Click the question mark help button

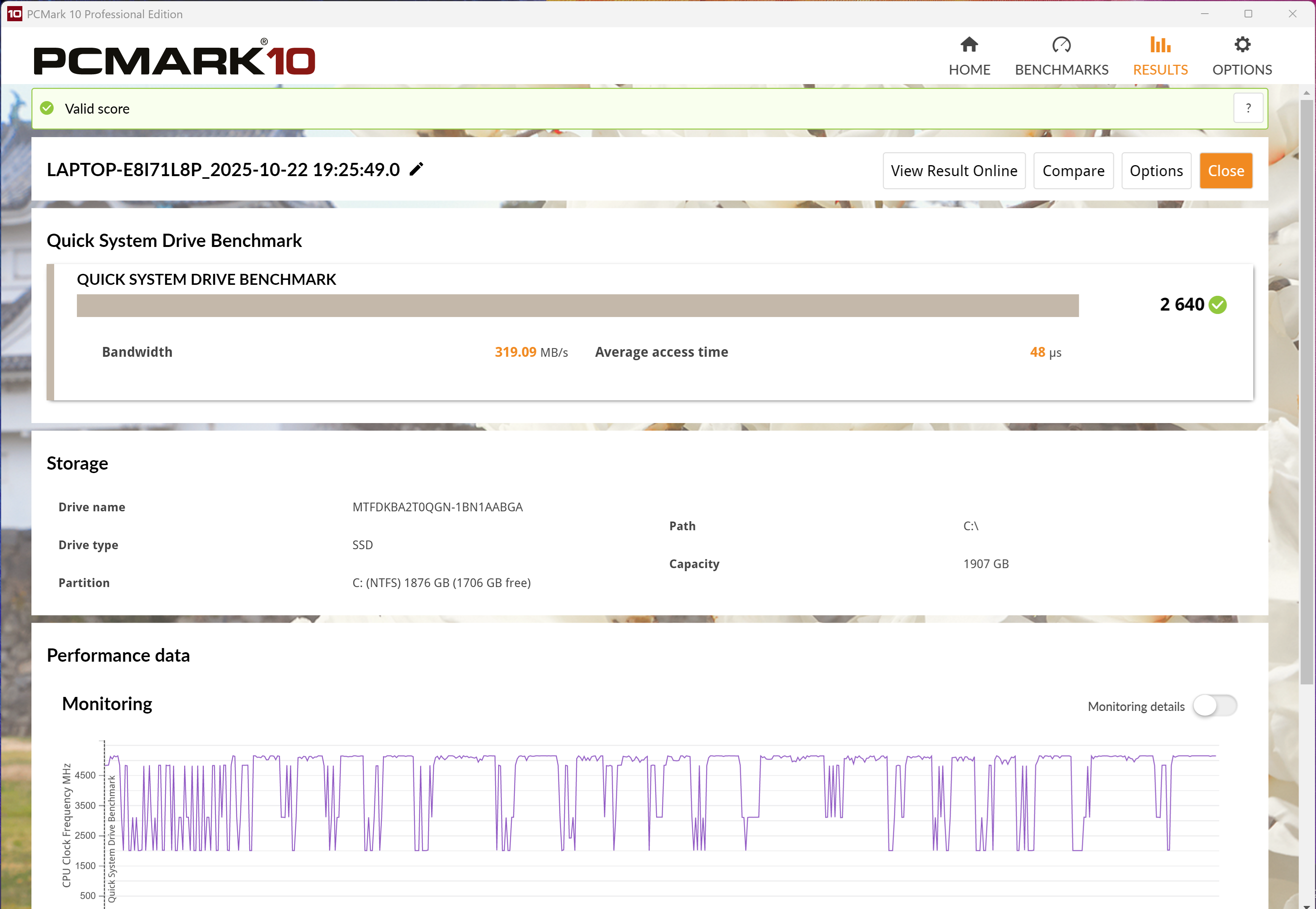1248,108
